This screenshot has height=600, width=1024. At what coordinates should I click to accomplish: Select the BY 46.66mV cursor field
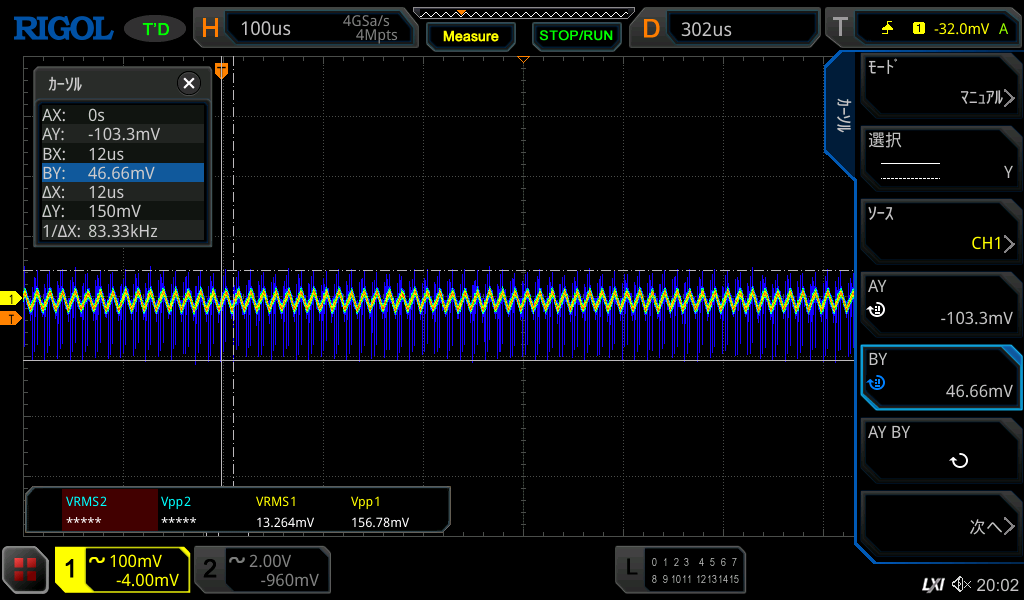(x=940, y=377)
